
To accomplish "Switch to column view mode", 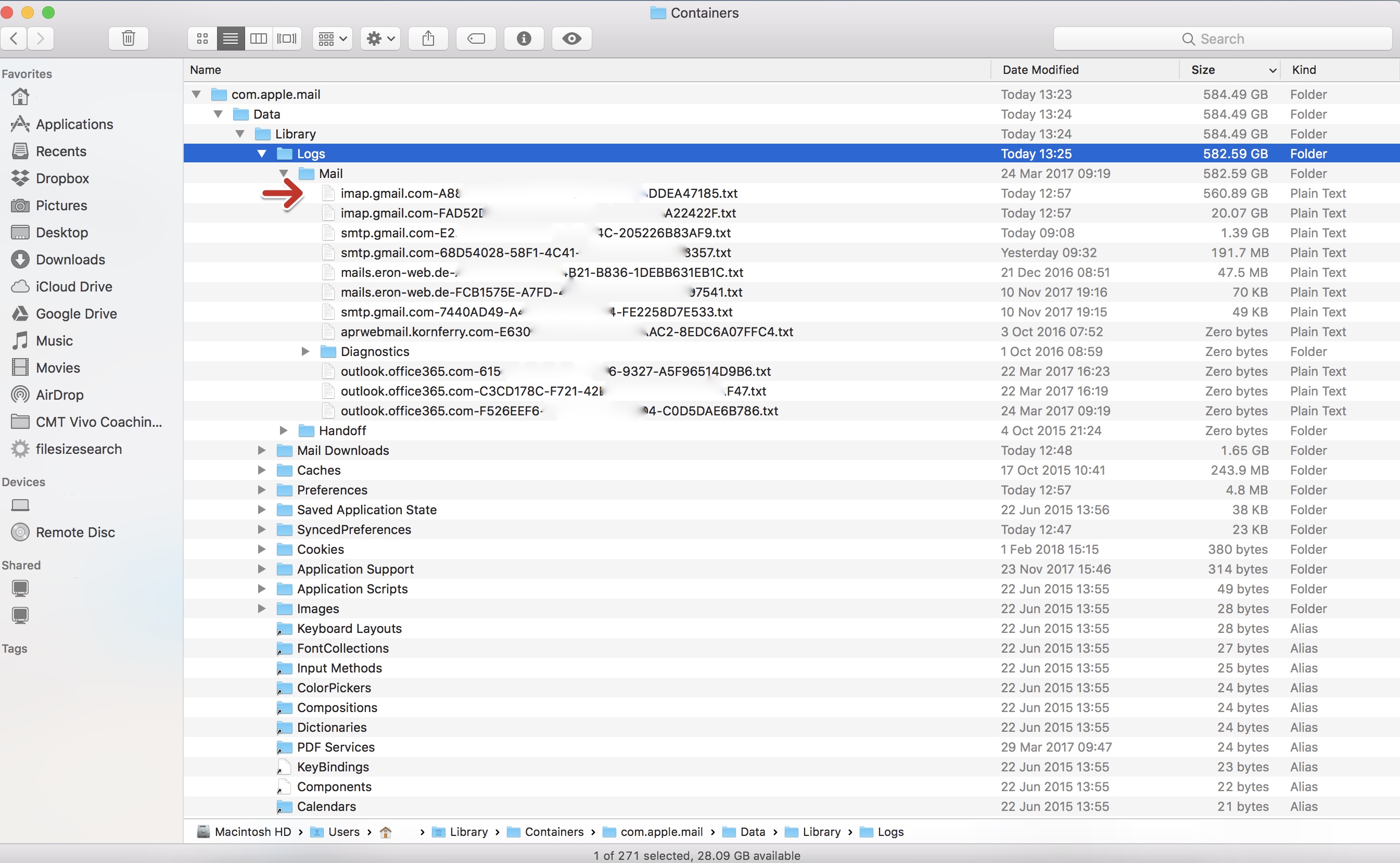I will click(x=259, y=38).
